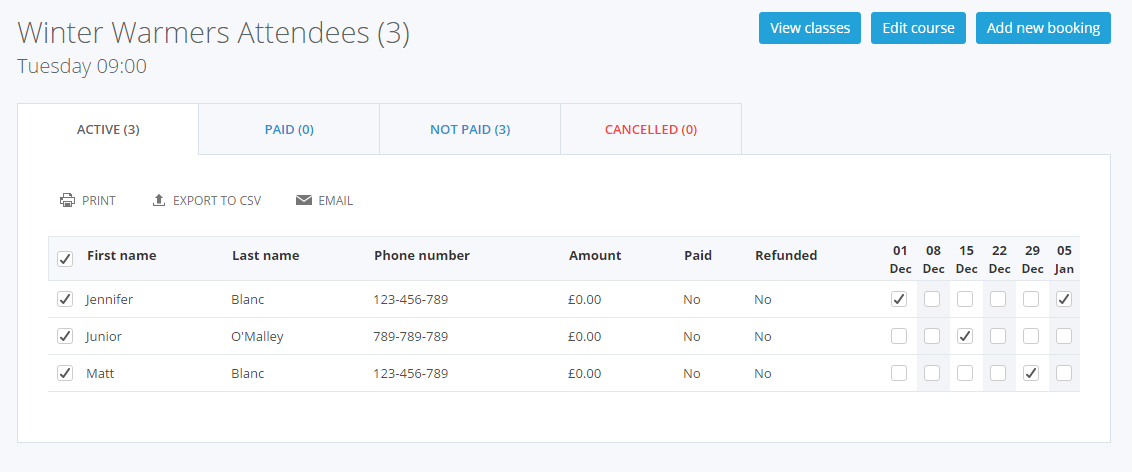Click the Last name column header
The height and width of the screenshot is (472, 1132).
pos(265,255)
